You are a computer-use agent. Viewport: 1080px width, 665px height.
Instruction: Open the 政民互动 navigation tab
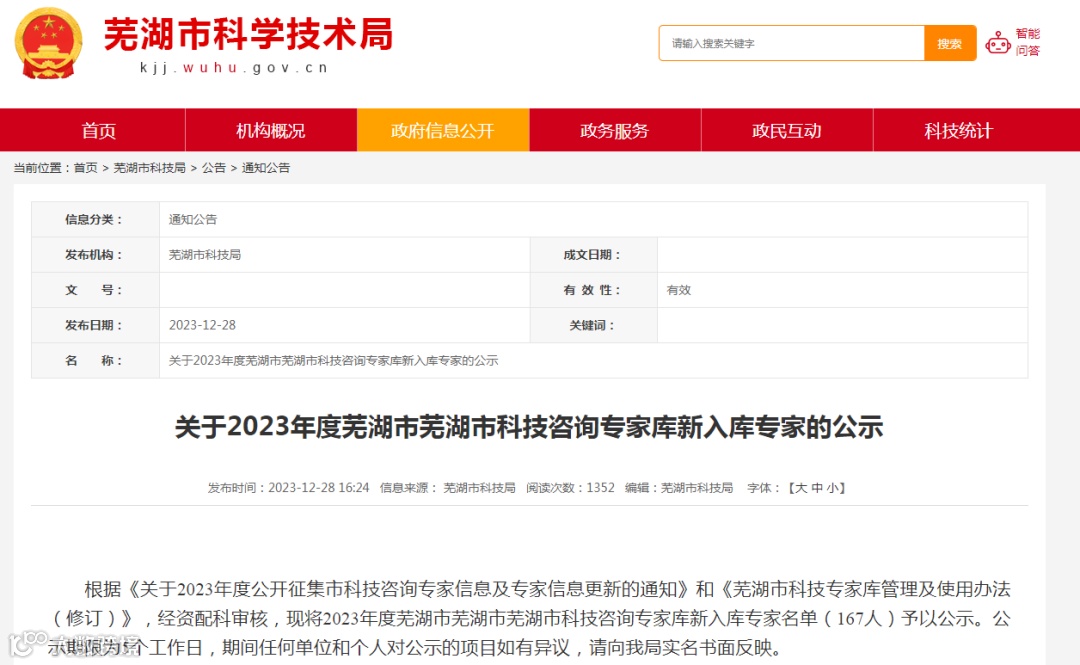click(x=787, y=130)
